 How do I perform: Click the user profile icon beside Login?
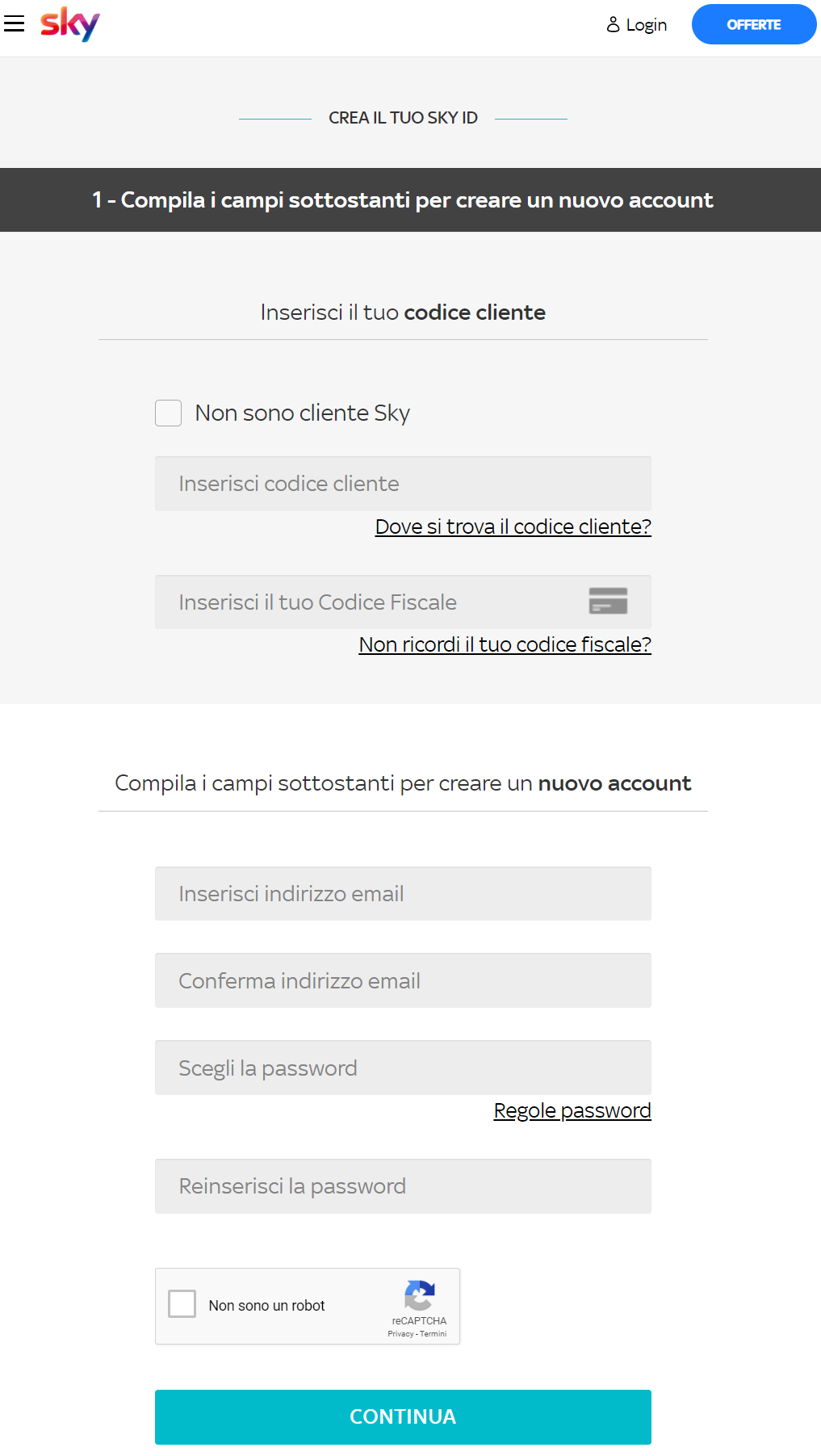click(613, 25)
